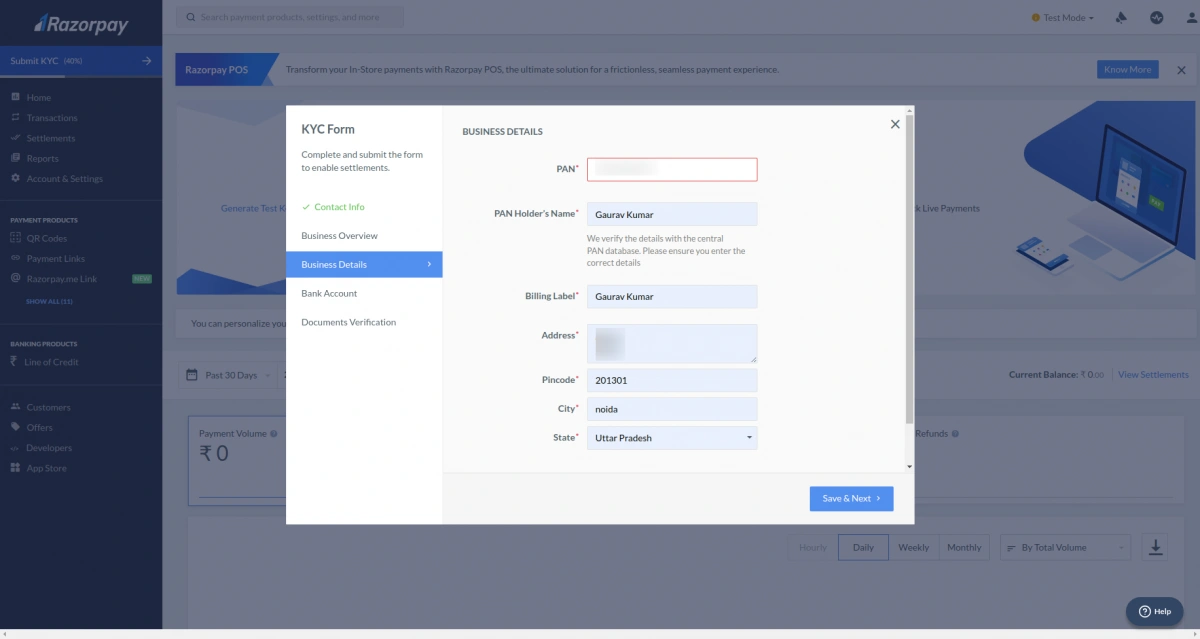Switch to the Weekly chart tab
Image resolution: width=1200 pixels, height=639 pixels.
point(913,547)
